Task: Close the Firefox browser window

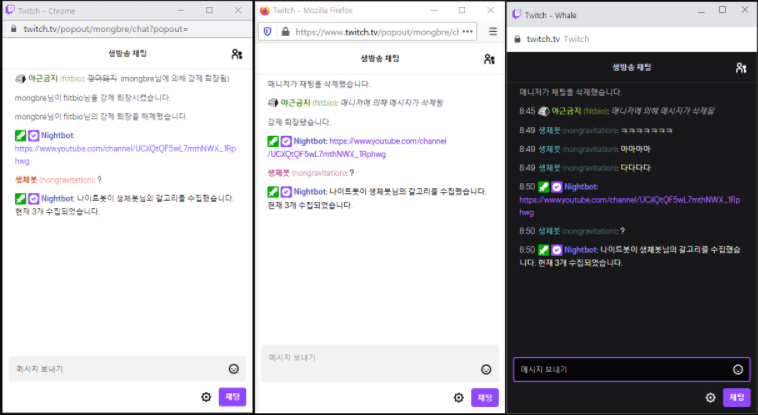Action: click(491, 10)
